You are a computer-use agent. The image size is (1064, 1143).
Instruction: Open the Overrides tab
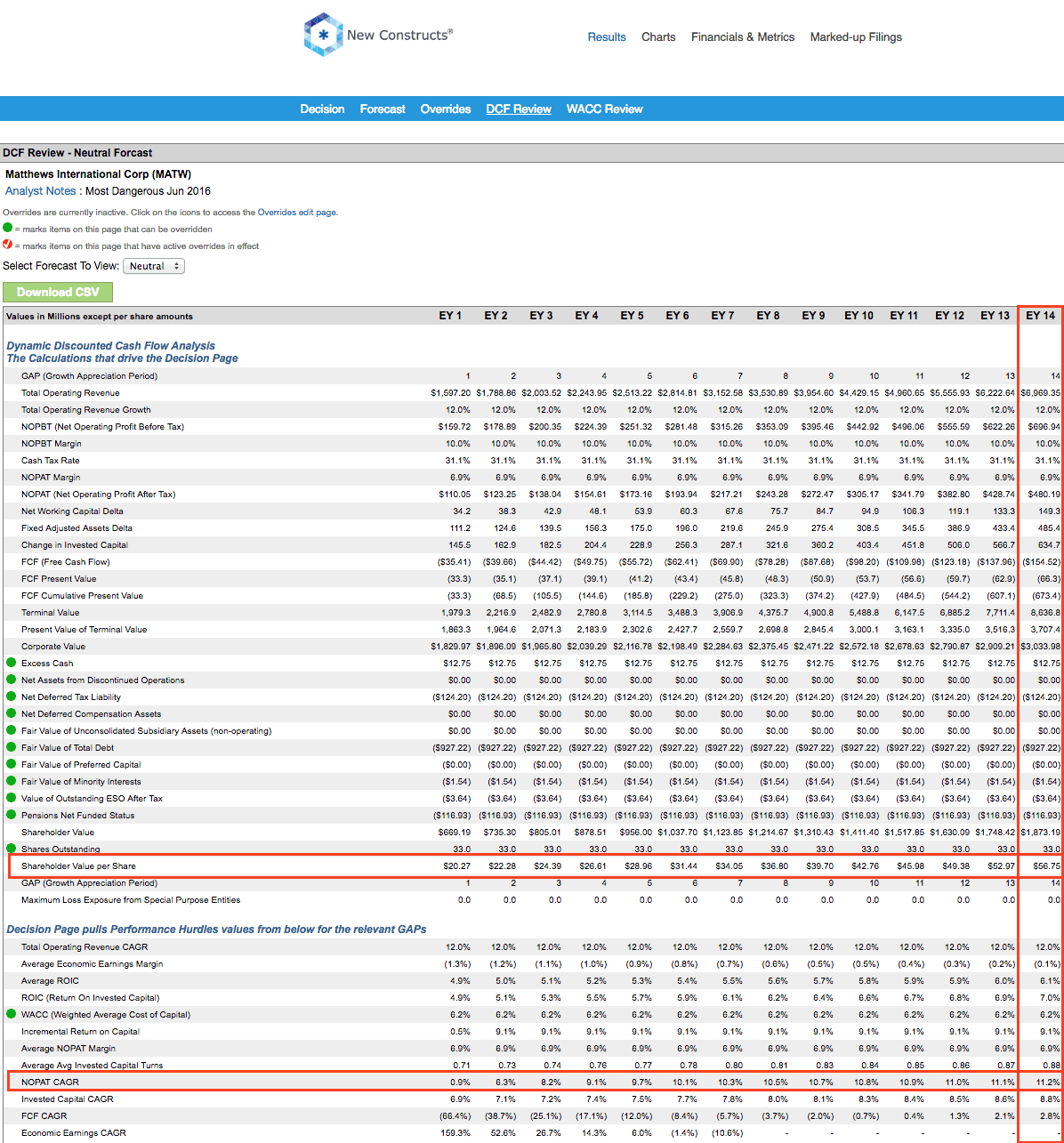446,109
